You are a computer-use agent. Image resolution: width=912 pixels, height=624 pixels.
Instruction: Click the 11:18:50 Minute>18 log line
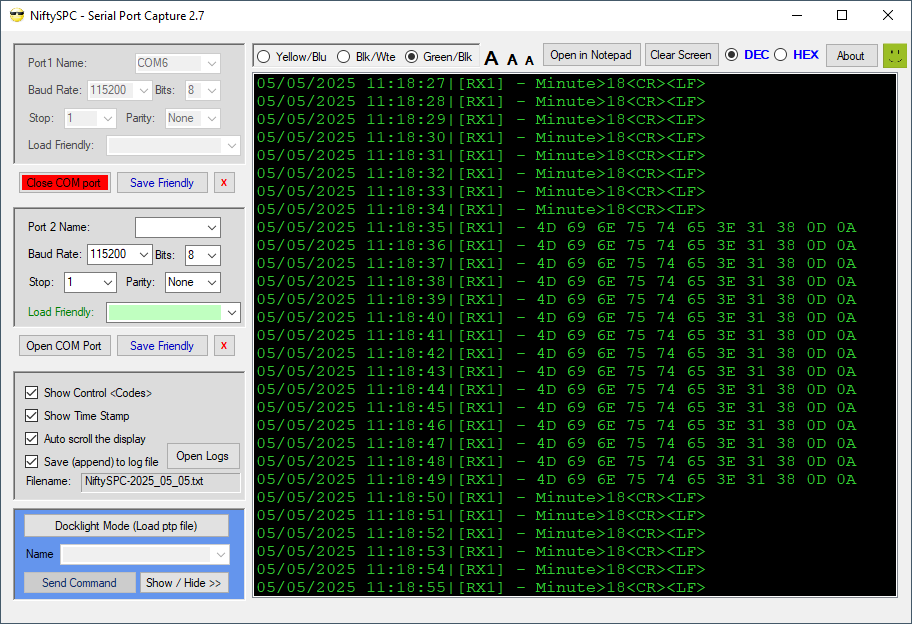point(481,498)
